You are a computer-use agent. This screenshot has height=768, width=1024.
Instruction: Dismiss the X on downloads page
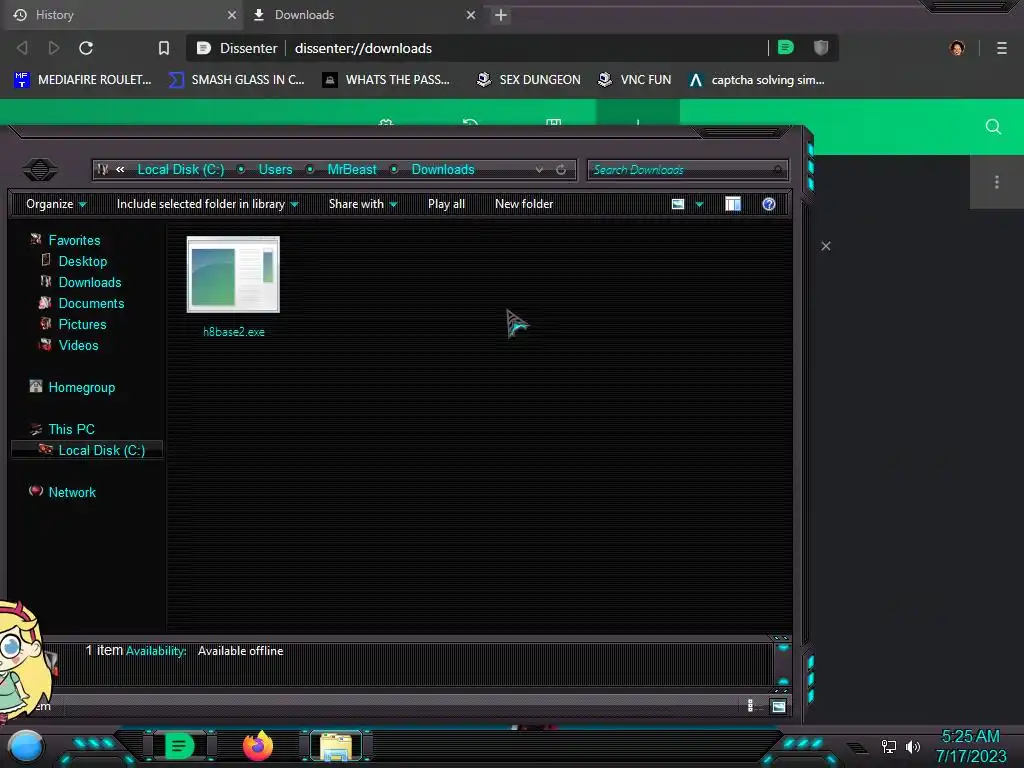826,246
